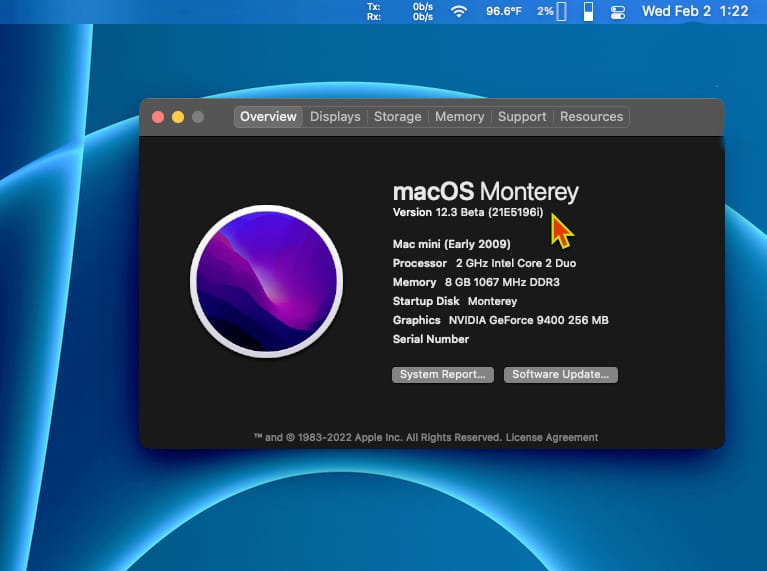This screenshot has width=767, height=571.
Task: Click NVIDIA GeForce 9400 256 MB text
Action: click(x=529, y=320)
